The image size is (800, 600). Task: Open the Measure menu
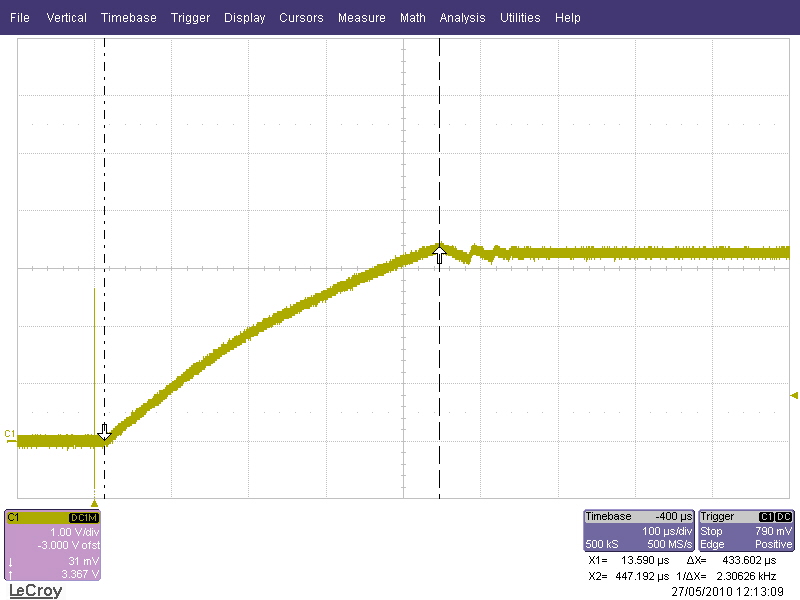pos(362,18)
